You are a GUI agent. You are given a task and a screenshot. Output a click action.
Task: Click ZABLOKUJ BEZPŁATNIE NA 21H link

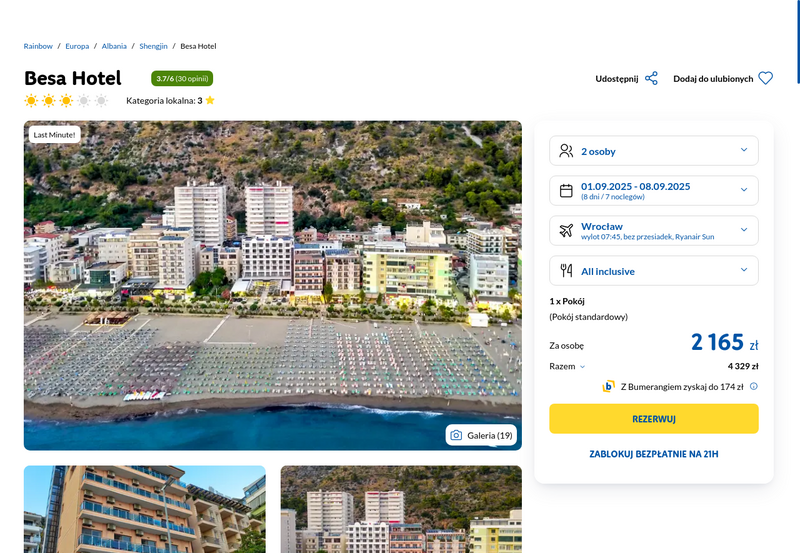tap(654, 454)
